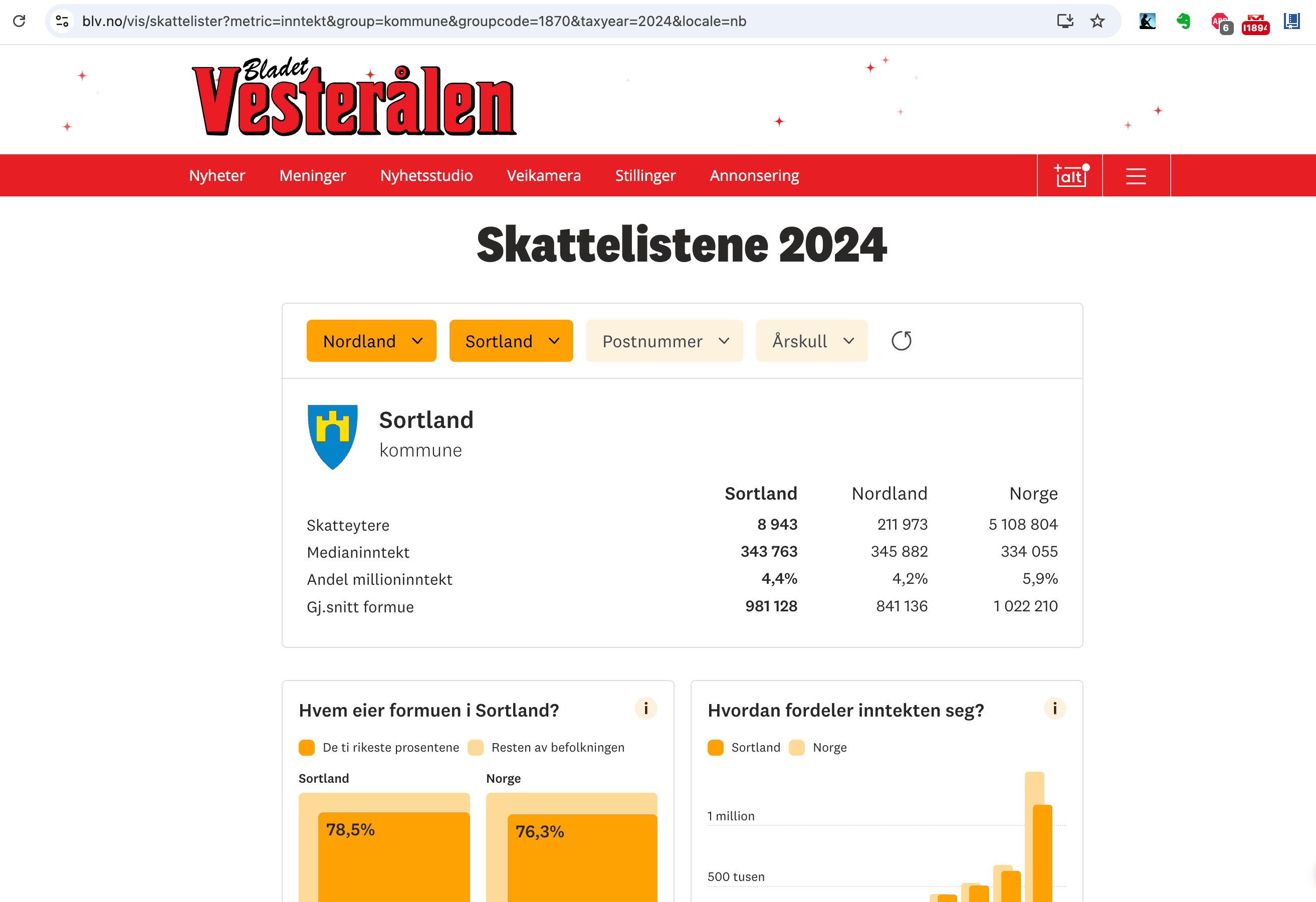Screen dimensions: 1316x902
Task: Open the ad blocker extension with badge 6
Action: coord(1220,23)
